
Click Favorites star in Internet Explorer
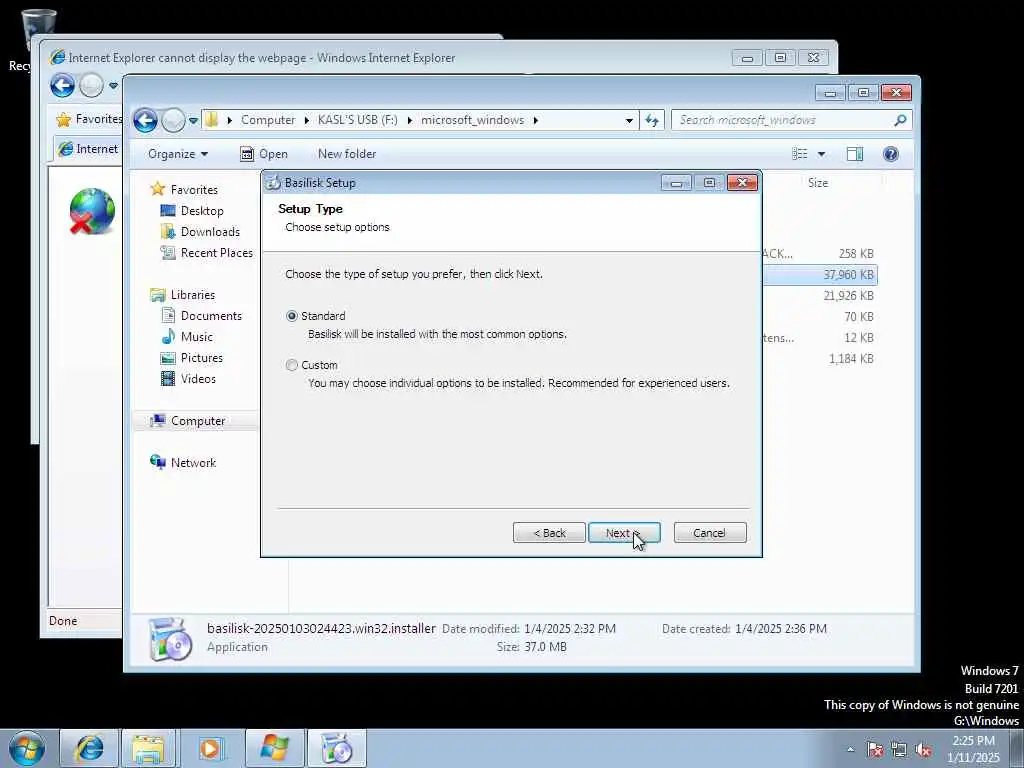[64, 120]
